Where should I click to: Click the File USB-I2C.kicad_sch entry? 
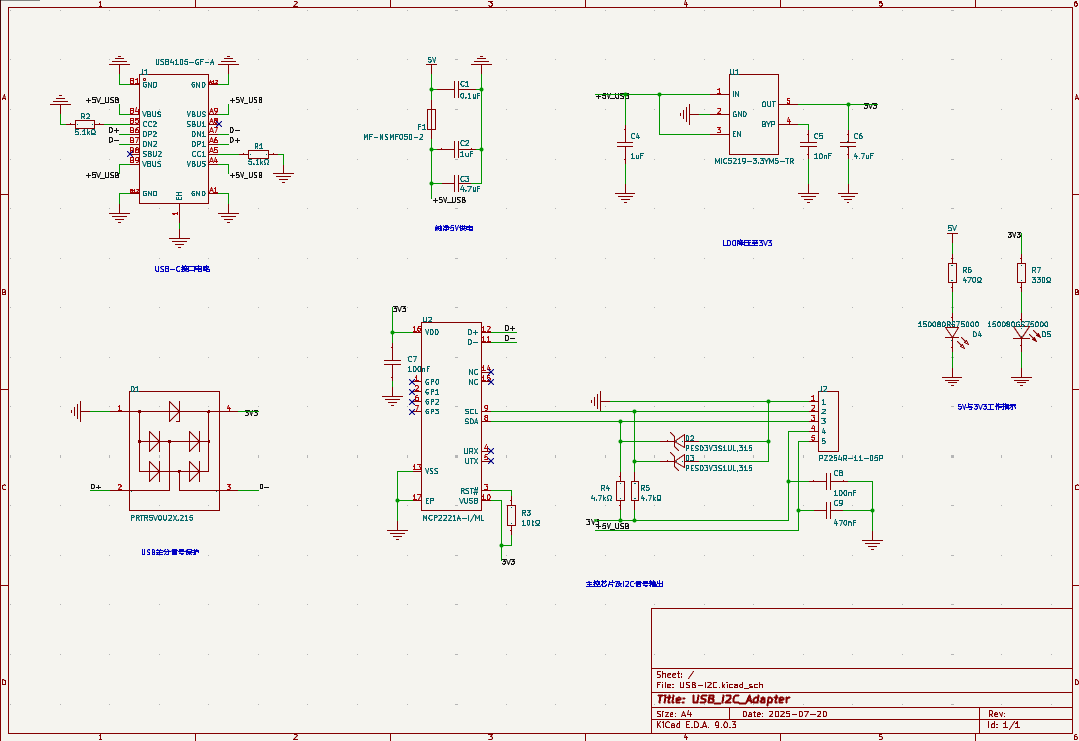pos(709,685)
